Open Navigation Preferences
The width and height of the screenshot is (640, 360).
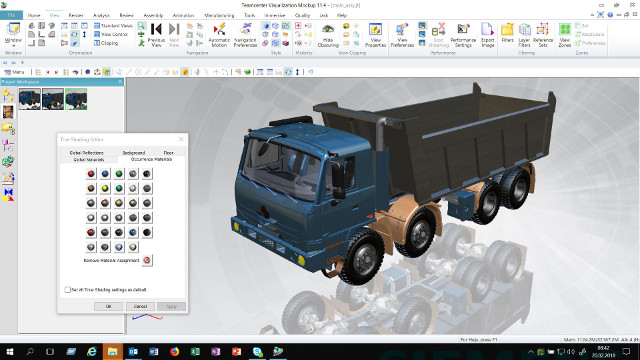coord(245,35)
